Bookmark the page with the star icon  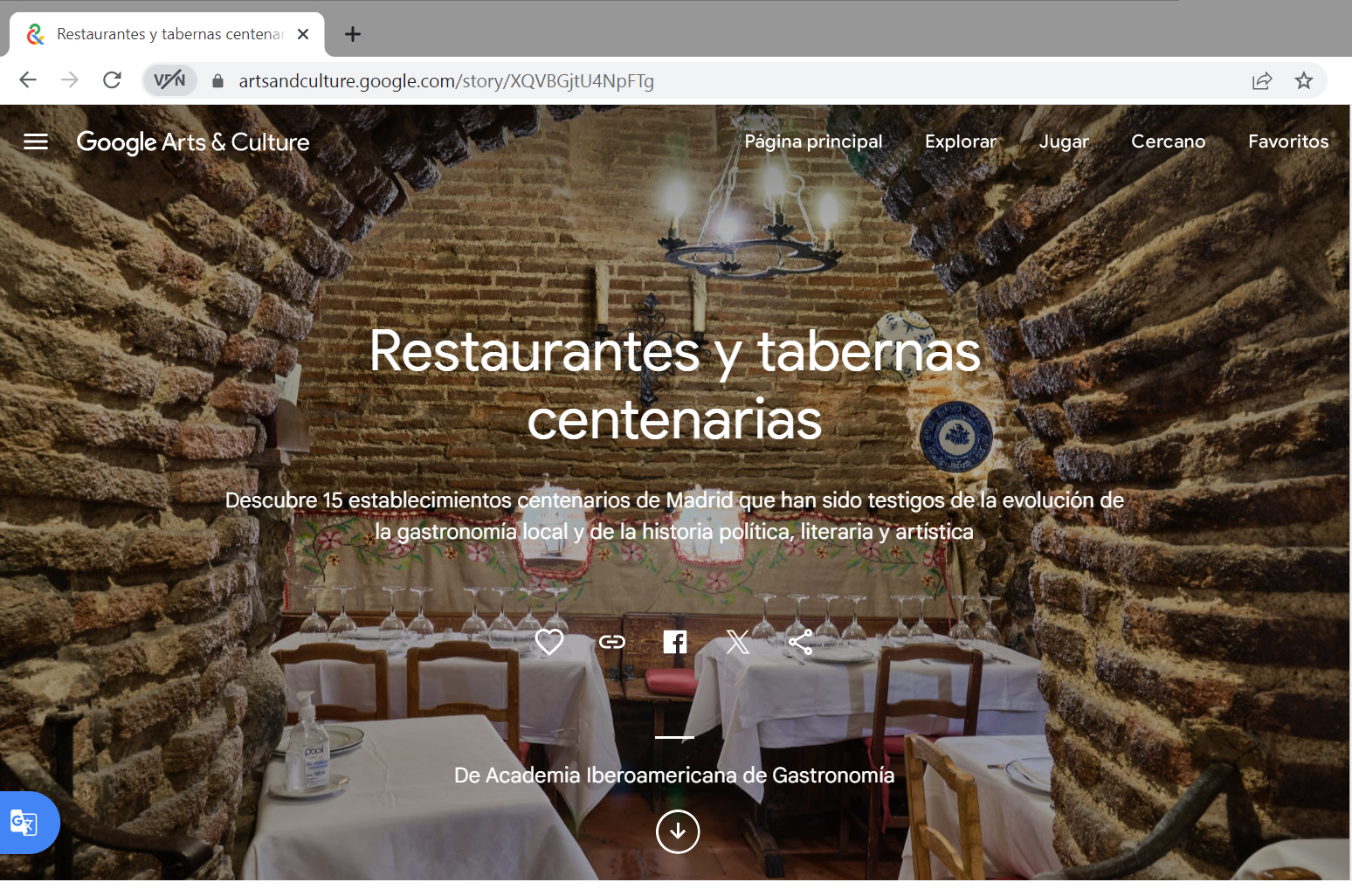[x=1304, y=80]
